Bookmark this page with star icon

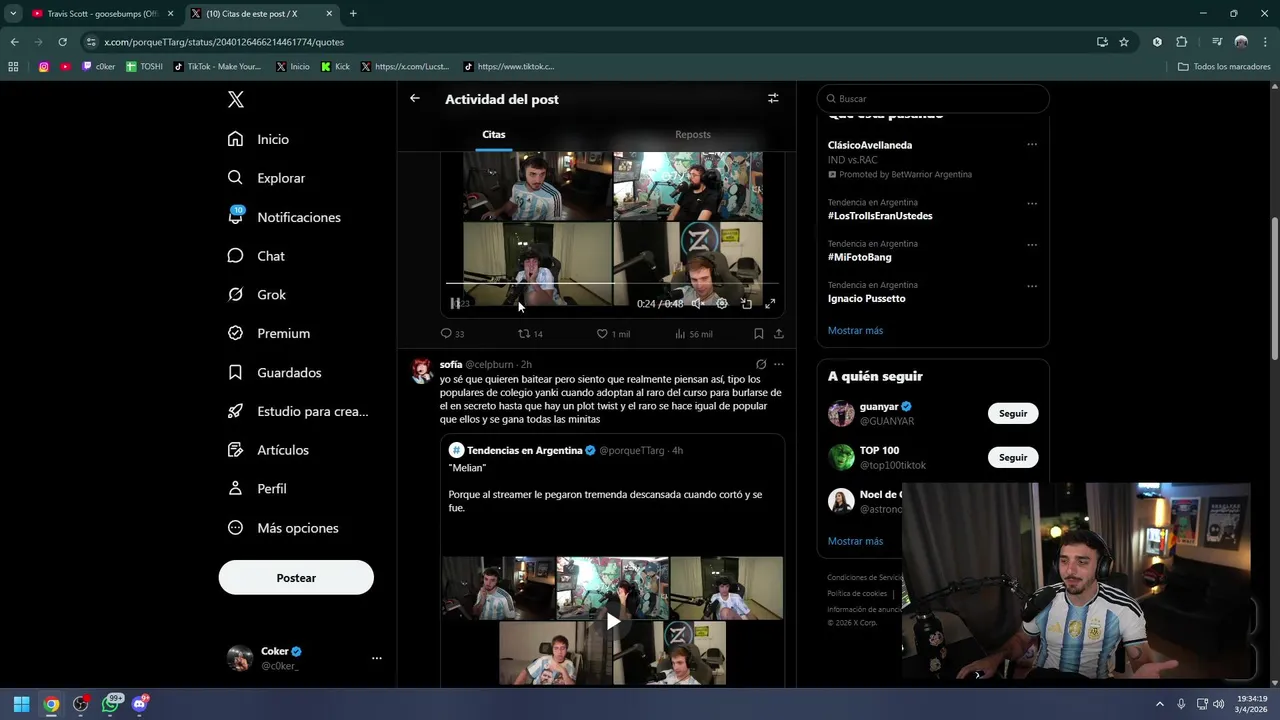click(x=1124, y=42)
